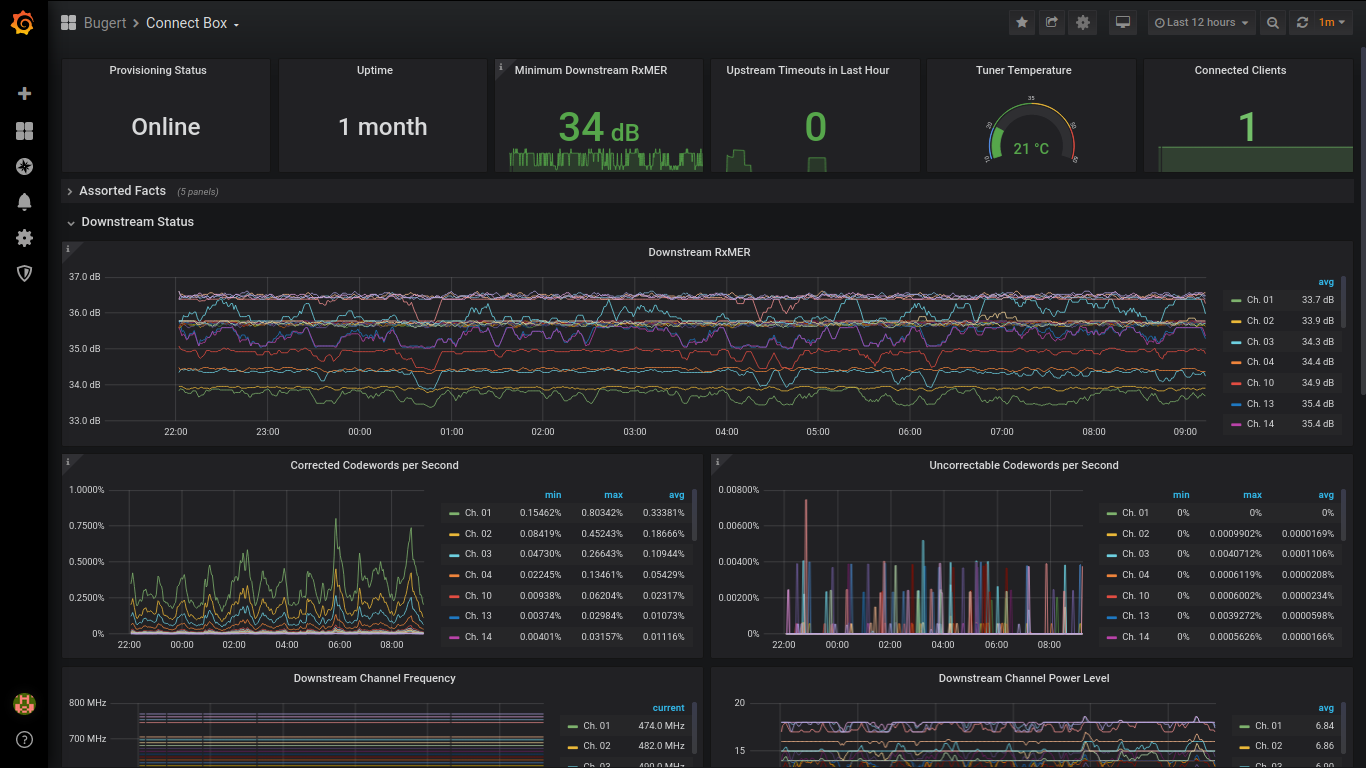Sort legend by max column in Corrected Codewords

pos(613,495)
